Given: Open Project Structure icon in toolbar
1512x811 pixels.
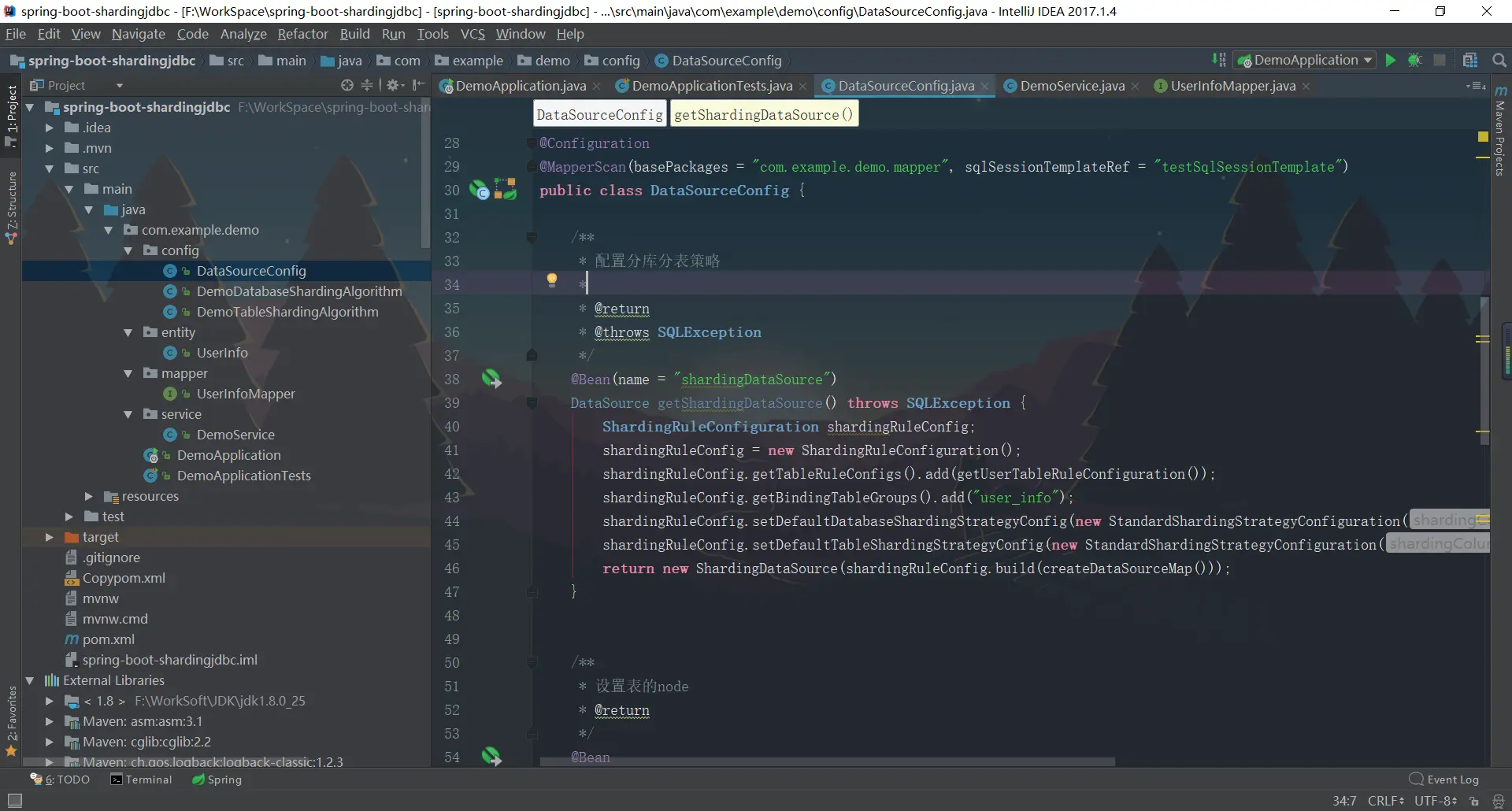Looking at the screenshot, I should pyautogui.click(x=1470, y=61).
